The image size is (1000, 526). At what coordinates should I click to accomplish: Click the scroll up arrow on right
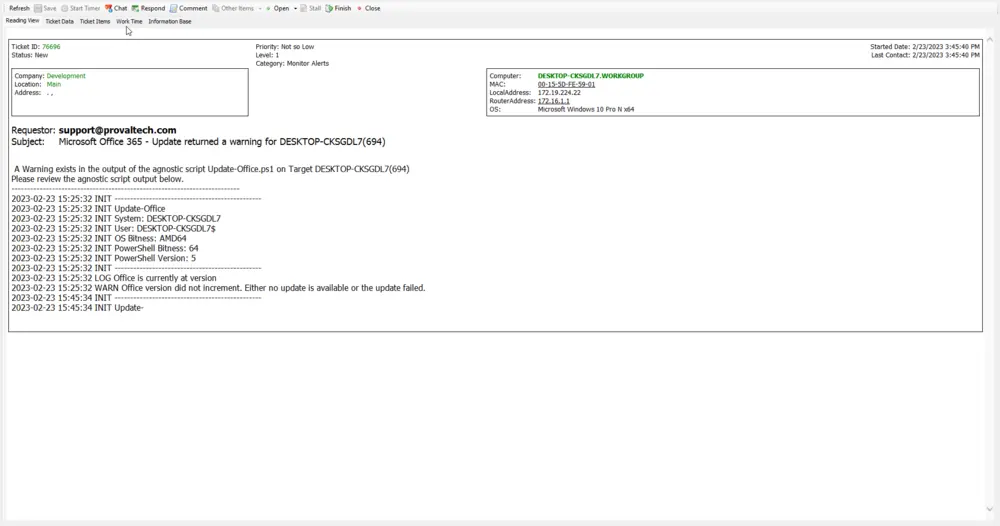[x=990, y=40]
